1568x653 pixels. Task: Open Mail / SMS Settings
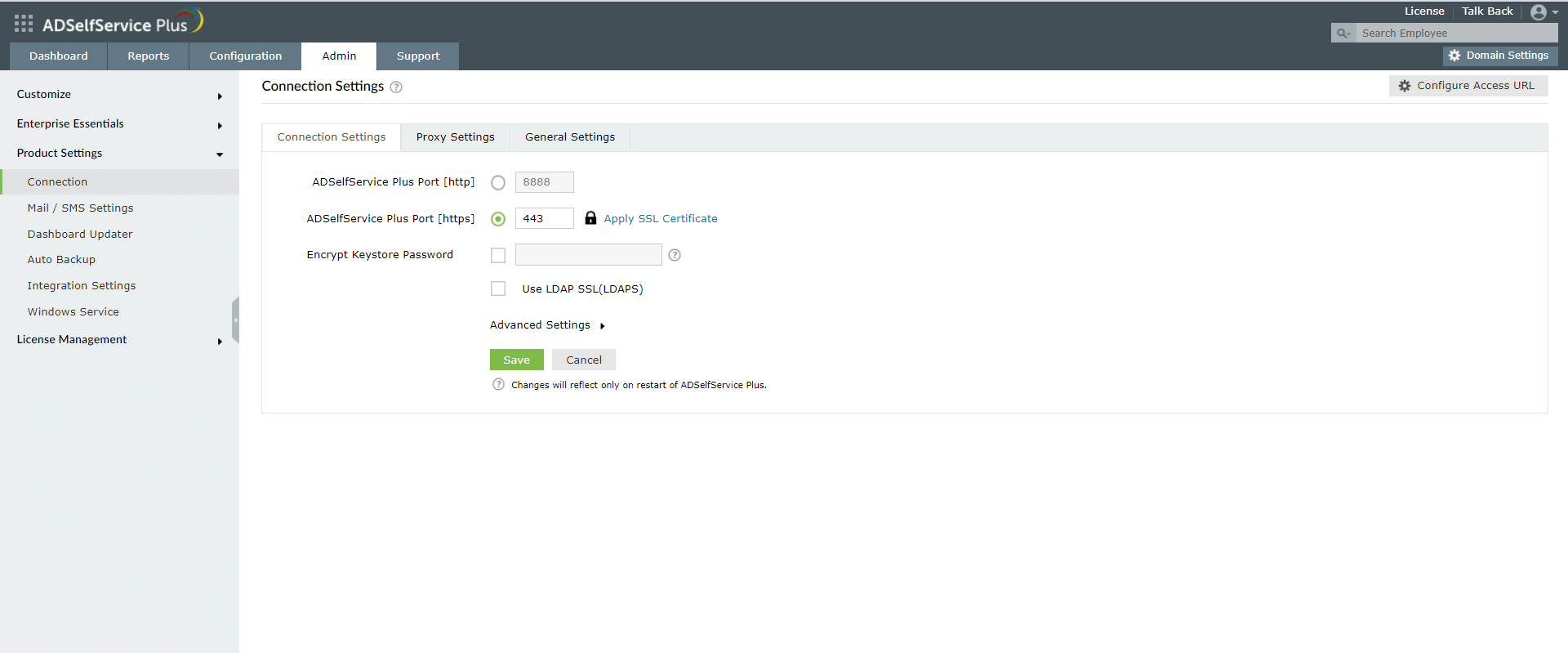pos(80,208)
